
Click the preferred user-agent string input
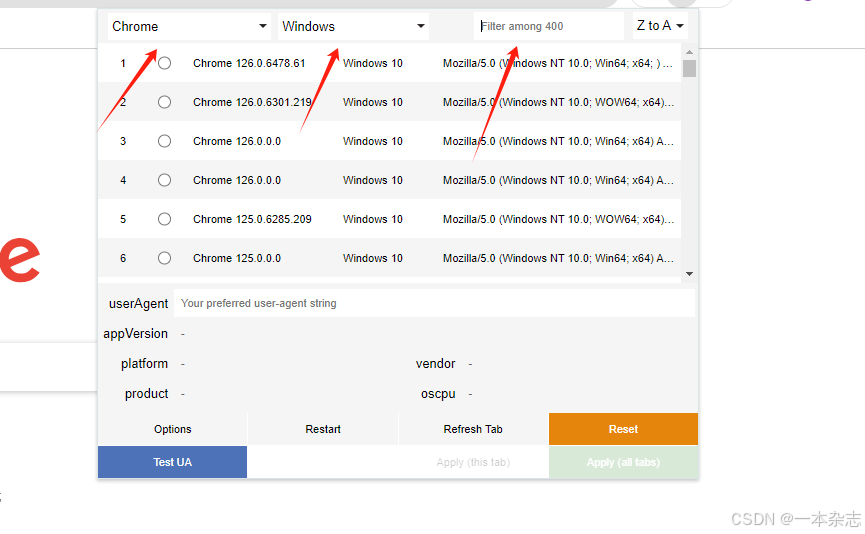[434, 303]
